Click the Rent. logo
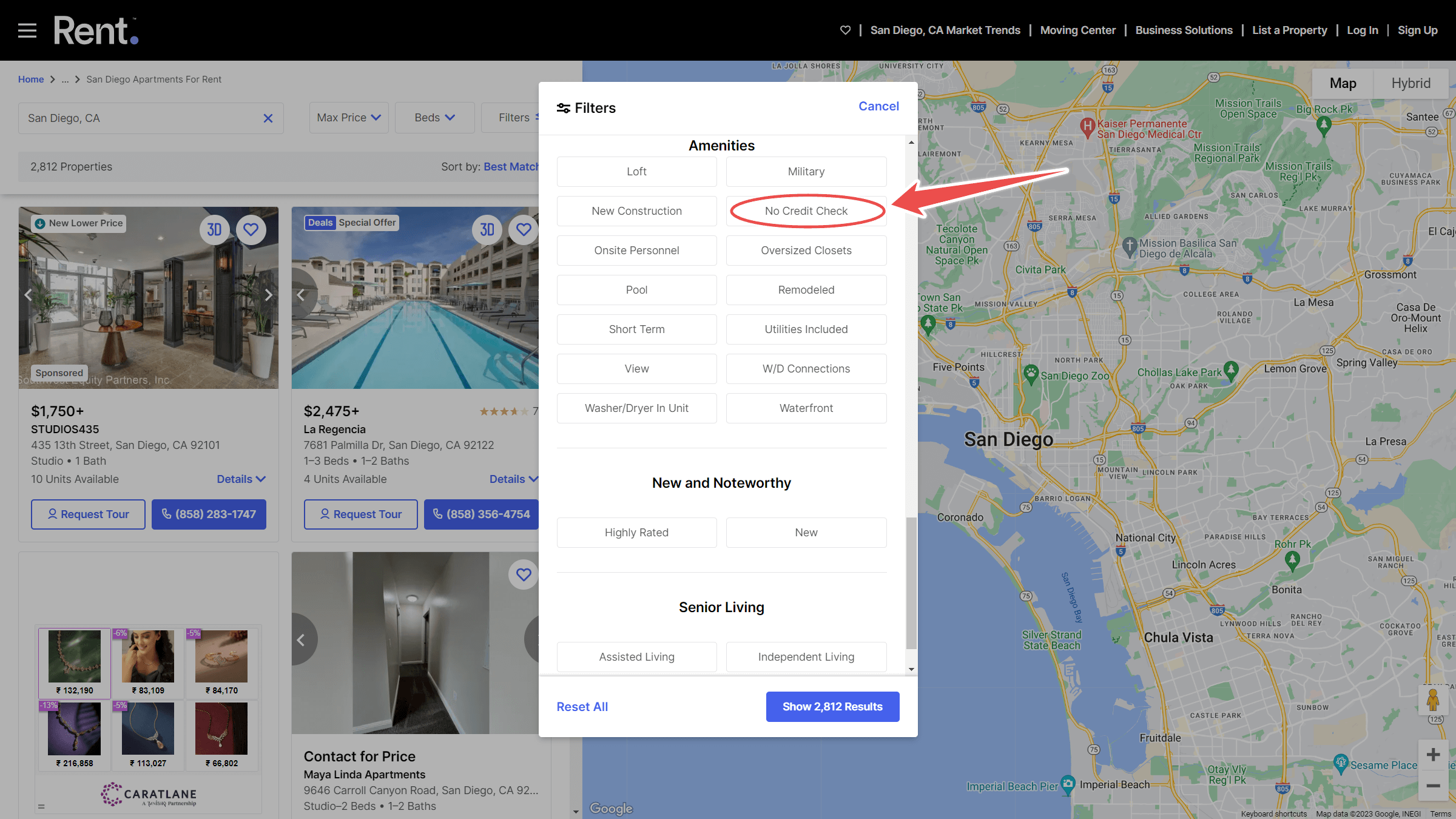Screen dimensions: 1456x819 pyautogui.click(x=95, y=30)
